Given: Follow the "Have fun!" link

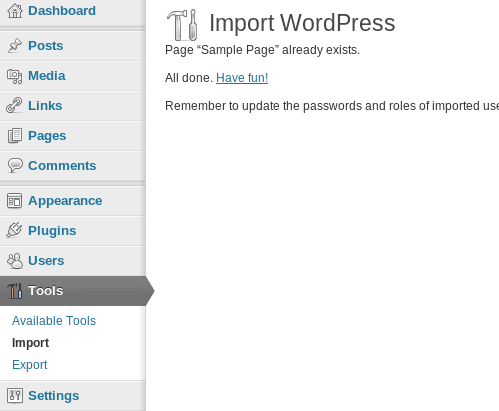Looking at the screenshot, I should click(x=242, y=78).
